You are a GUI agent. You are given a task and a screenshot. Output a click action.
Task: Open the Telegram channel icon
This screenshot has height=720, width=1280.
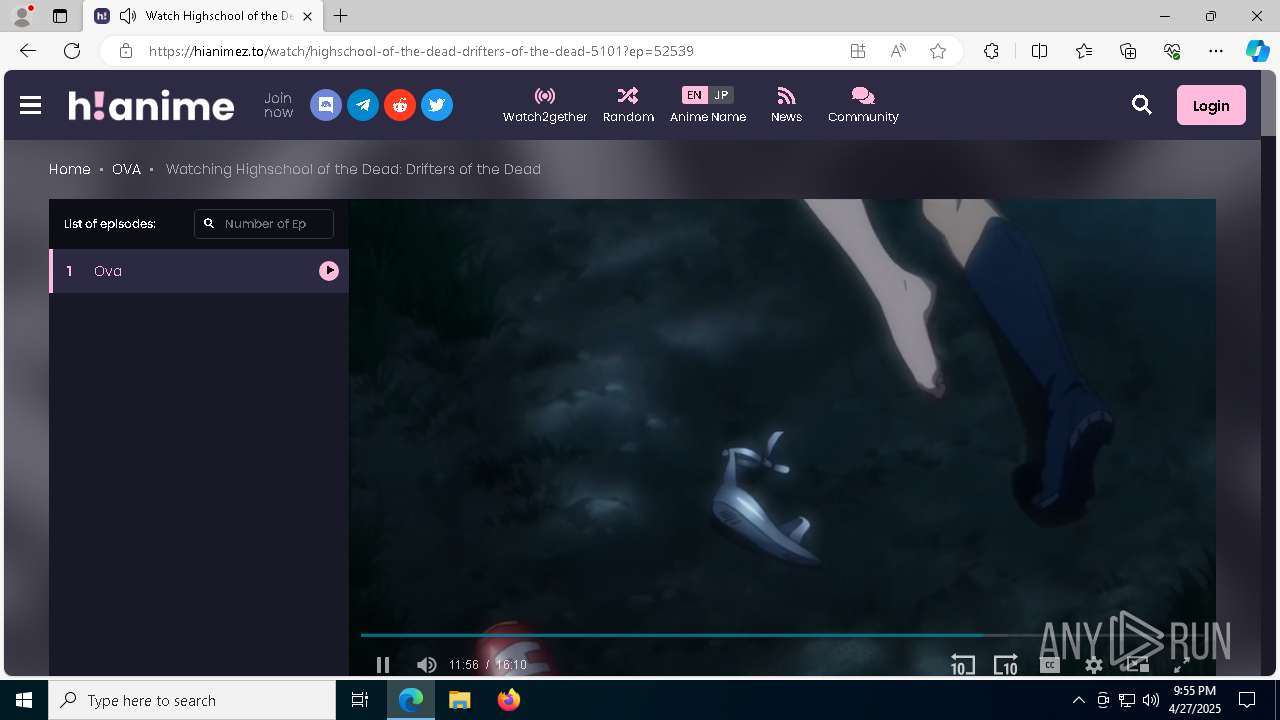(363, 105)
